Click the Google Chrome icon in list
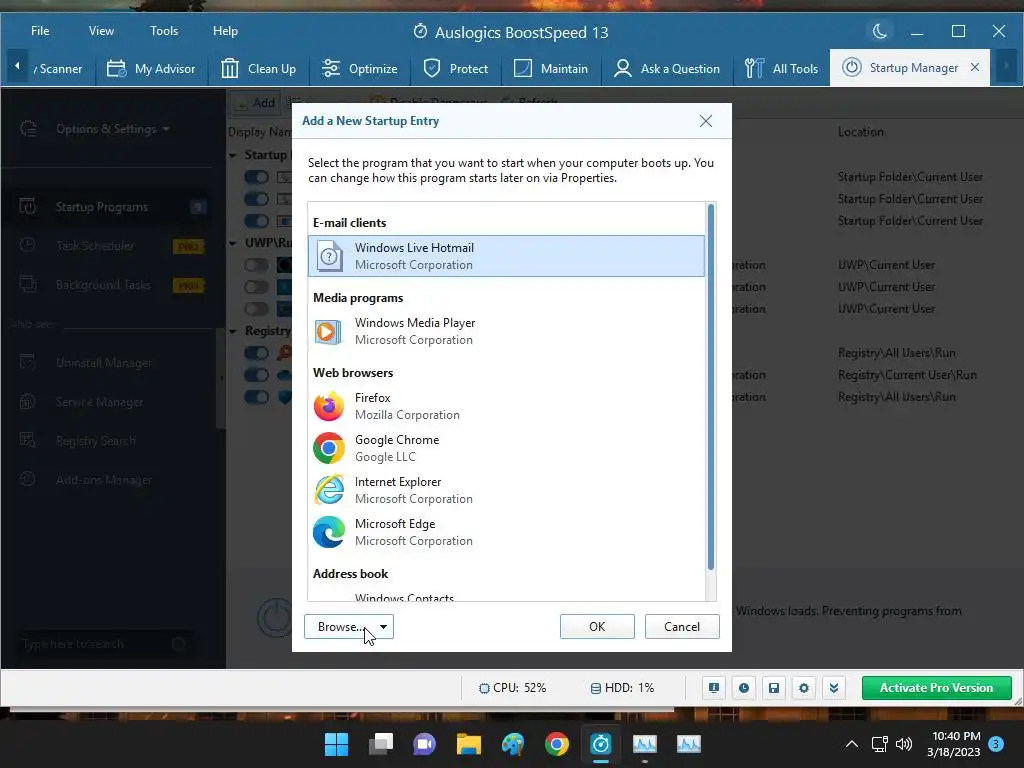1024x768 pixels. pos(328,448)
